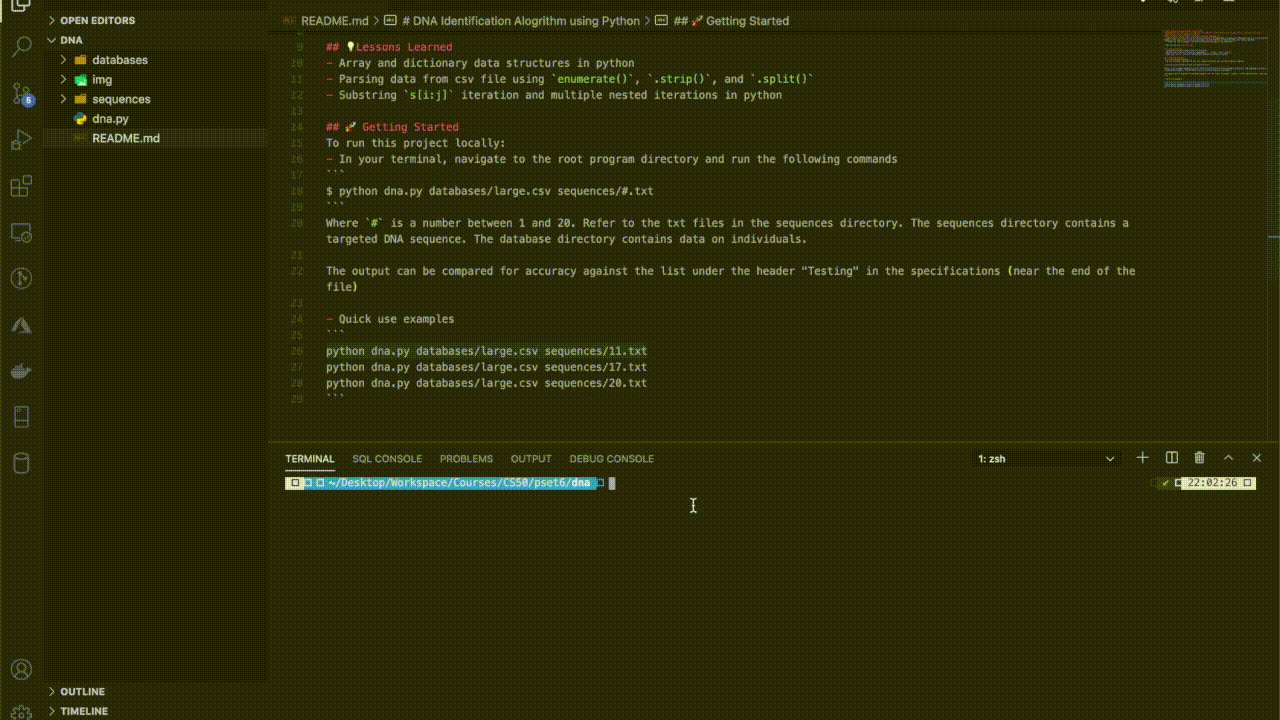Switch to the PROBLEMS tab
Image resolution: width=1280 pixels, height=720 pixels.
coord(466,459)
